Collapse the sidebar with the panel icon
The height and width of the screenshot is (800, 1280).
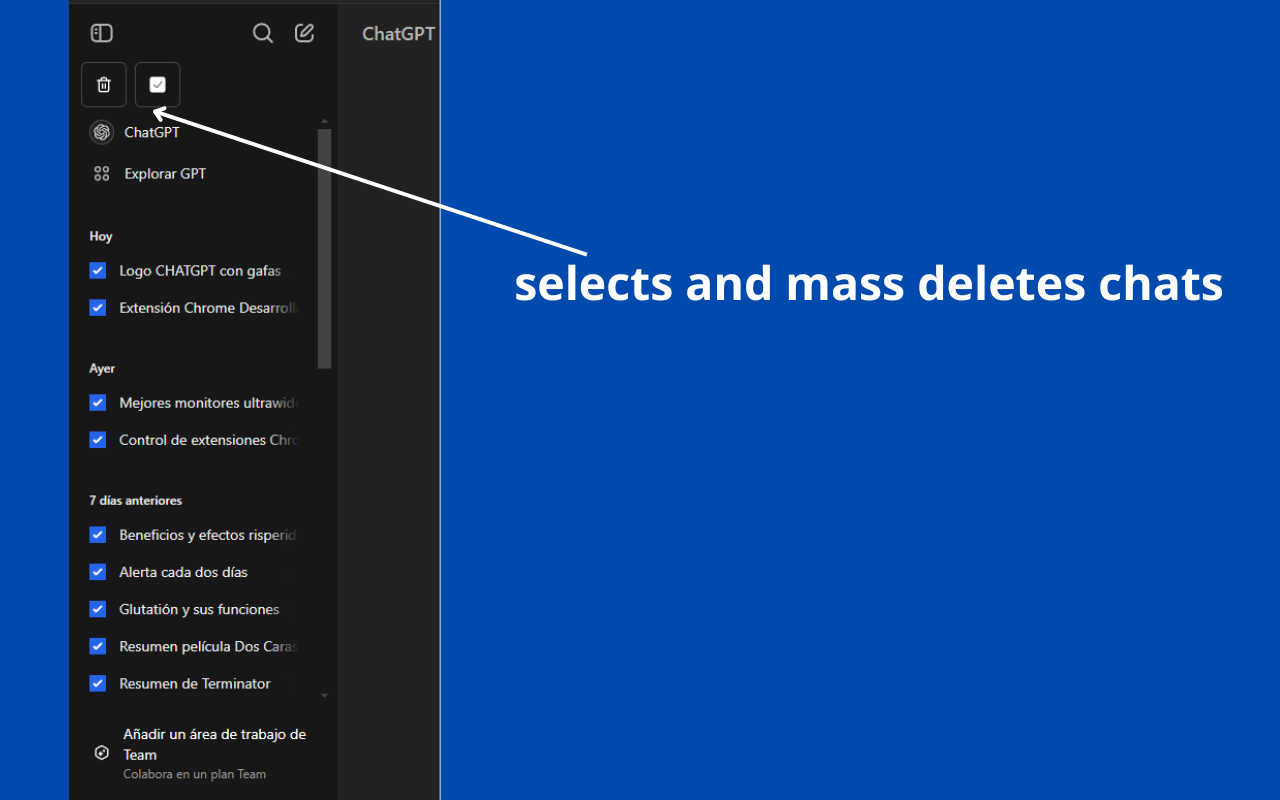point(101,32)
